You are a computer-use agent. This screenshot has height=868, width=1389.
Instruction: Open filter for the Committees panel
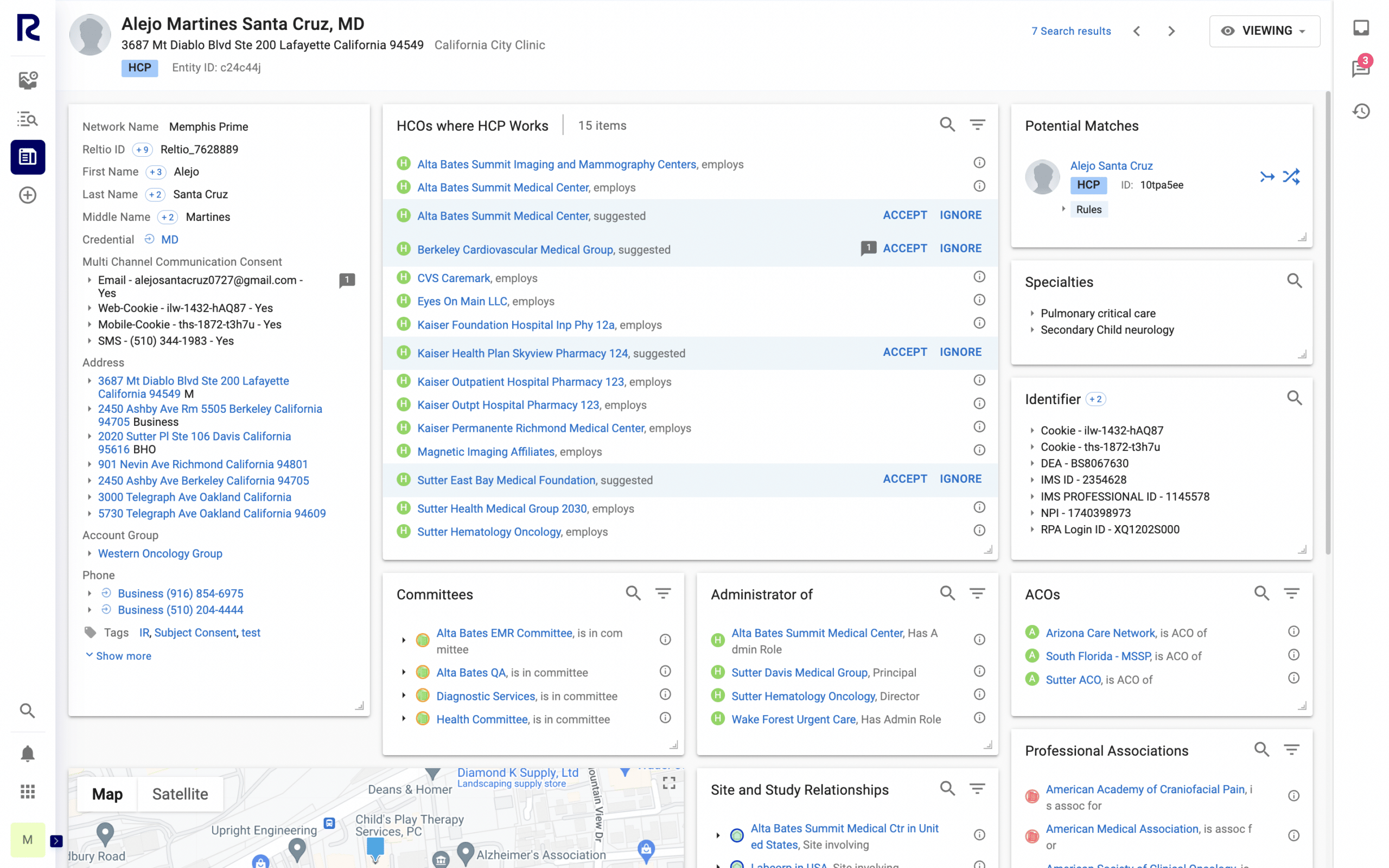[663, 593]
